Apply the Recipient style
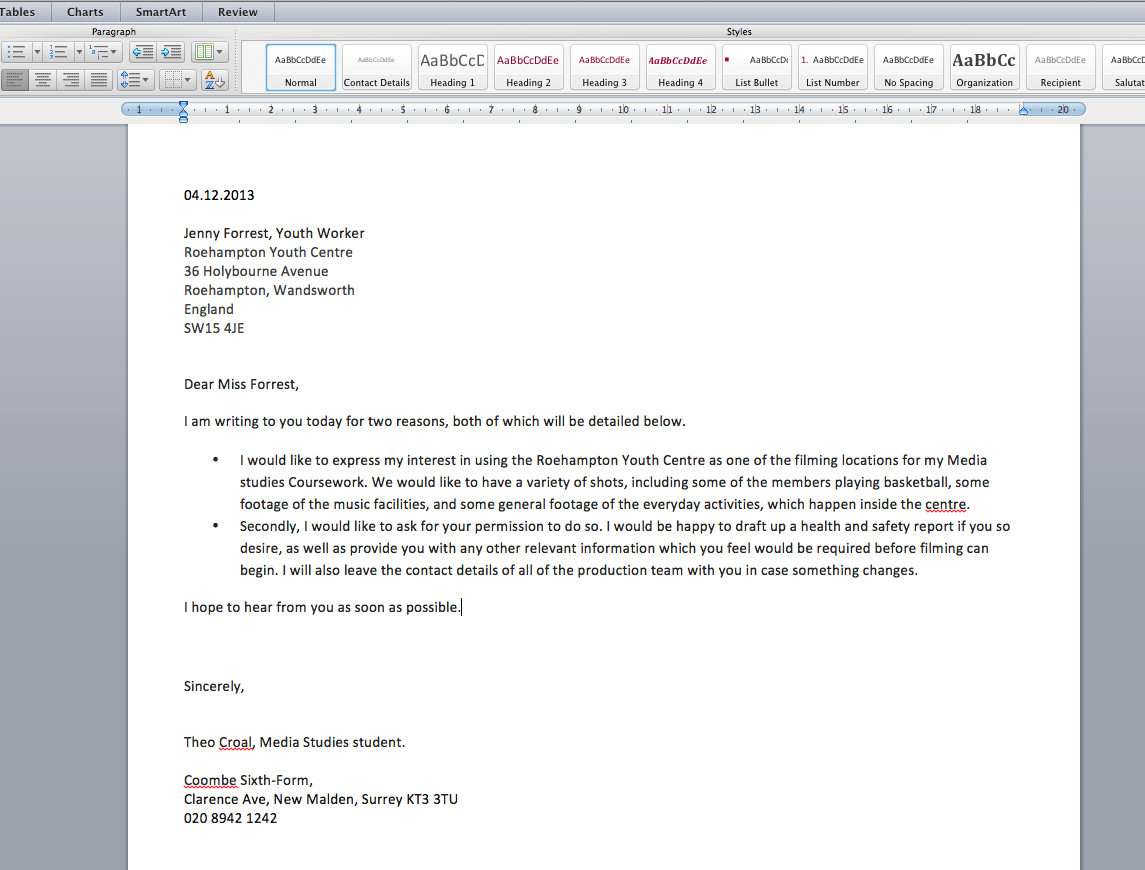 click(1060, 67)
